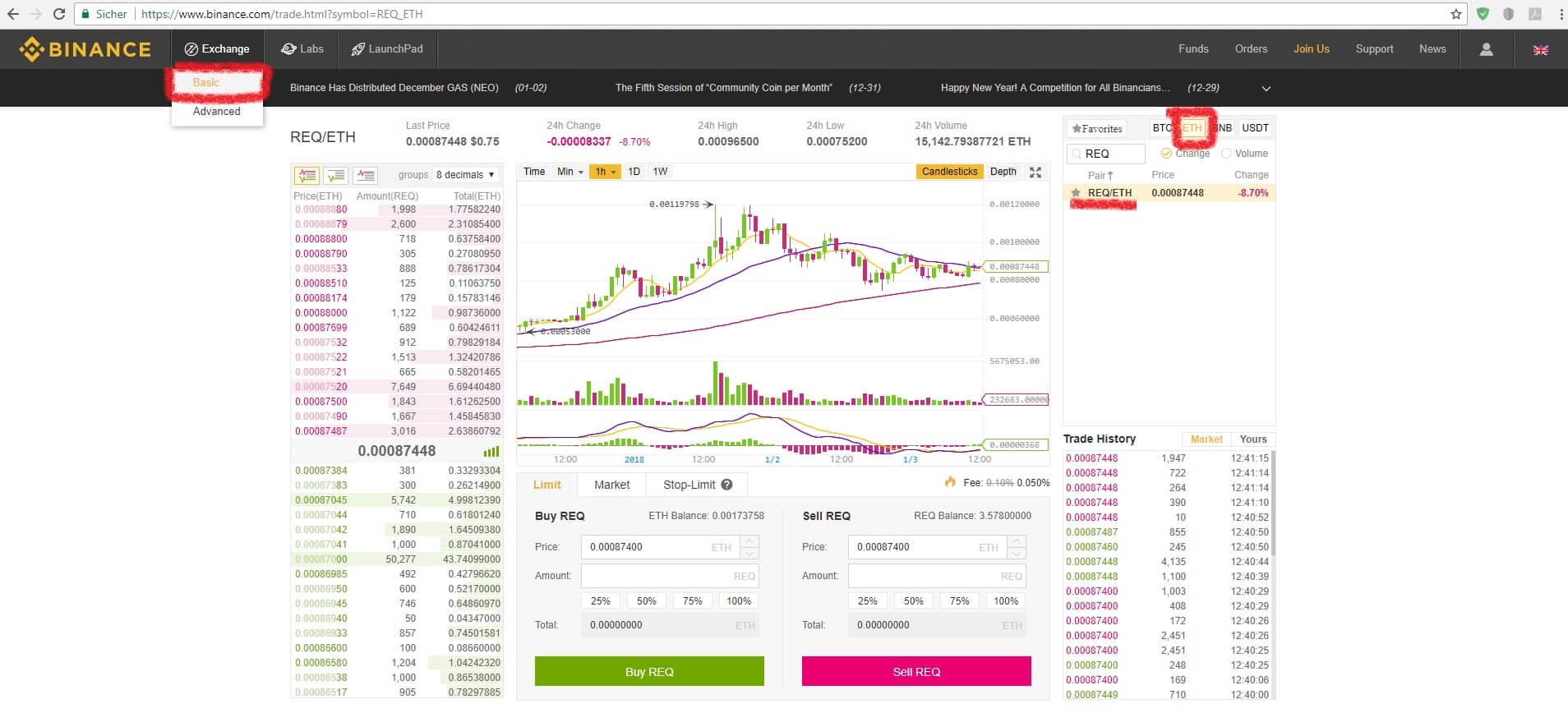Image resolution: width=1568 pixels, height=713 pixels.
Task: Switch to the BTC market tab
Action: tap(1162, 128)
